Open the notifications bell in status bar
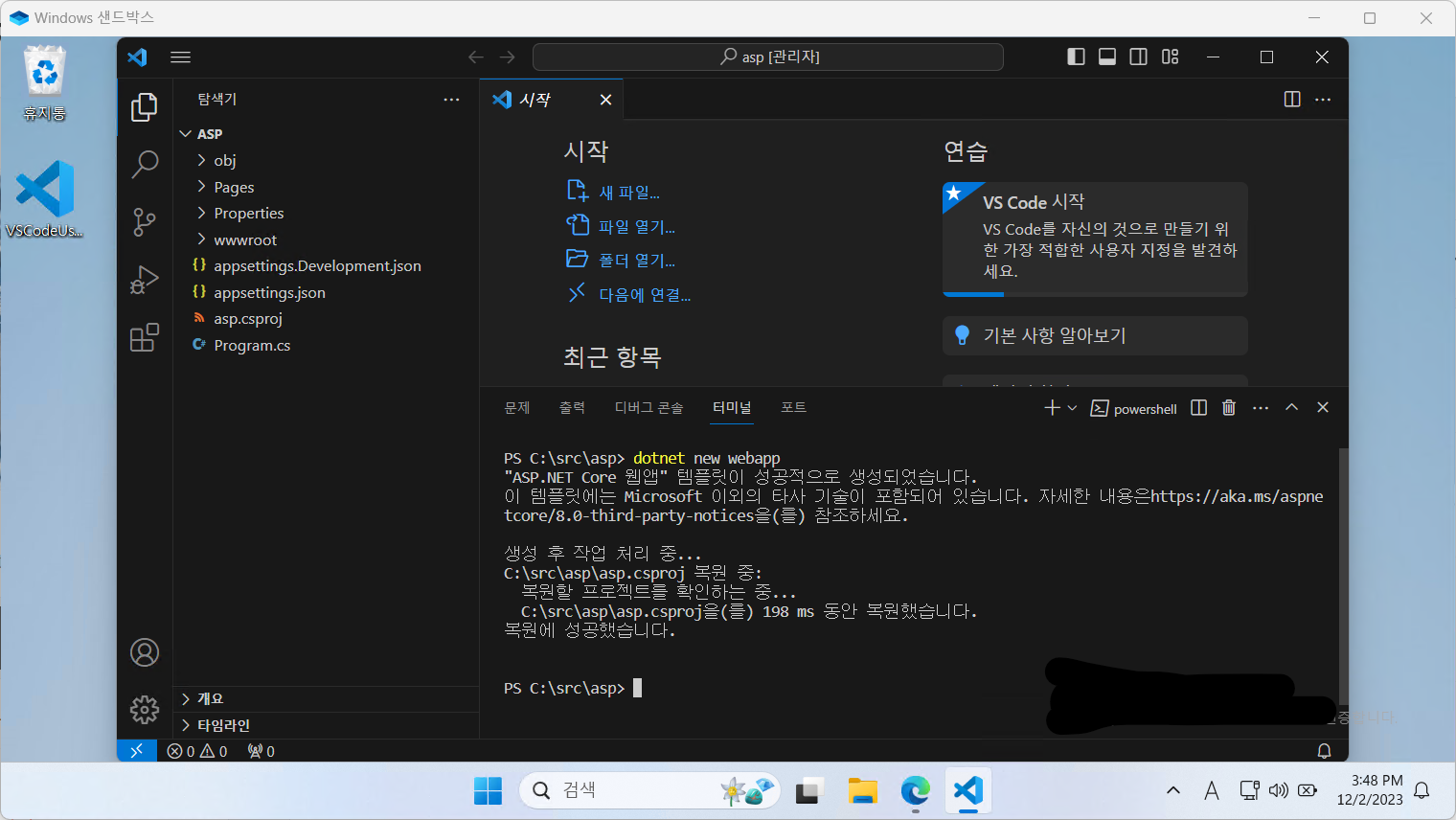Image resolution: width=1456 pixels, height=820 pixels. point(1324,751)
